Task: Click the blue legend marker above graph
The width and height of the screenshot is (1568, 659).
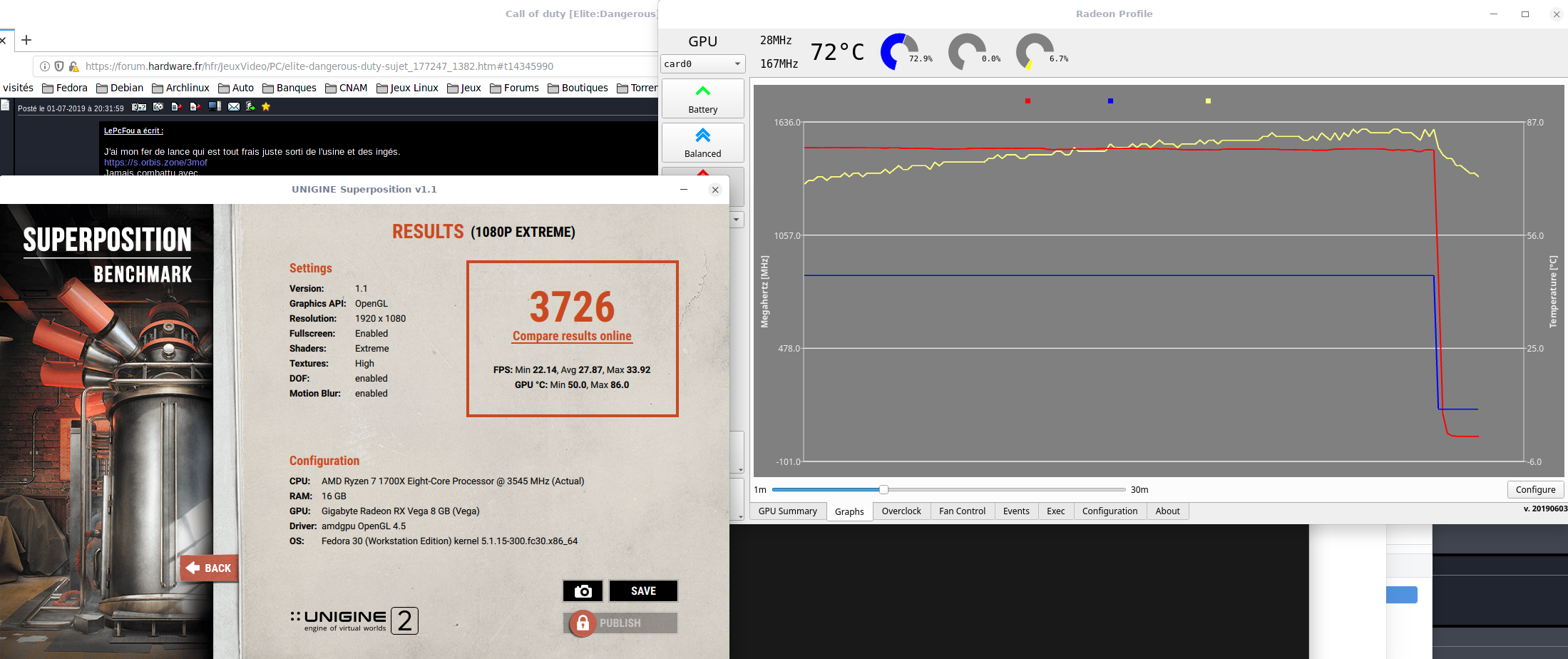Action: click(1110, 101)
